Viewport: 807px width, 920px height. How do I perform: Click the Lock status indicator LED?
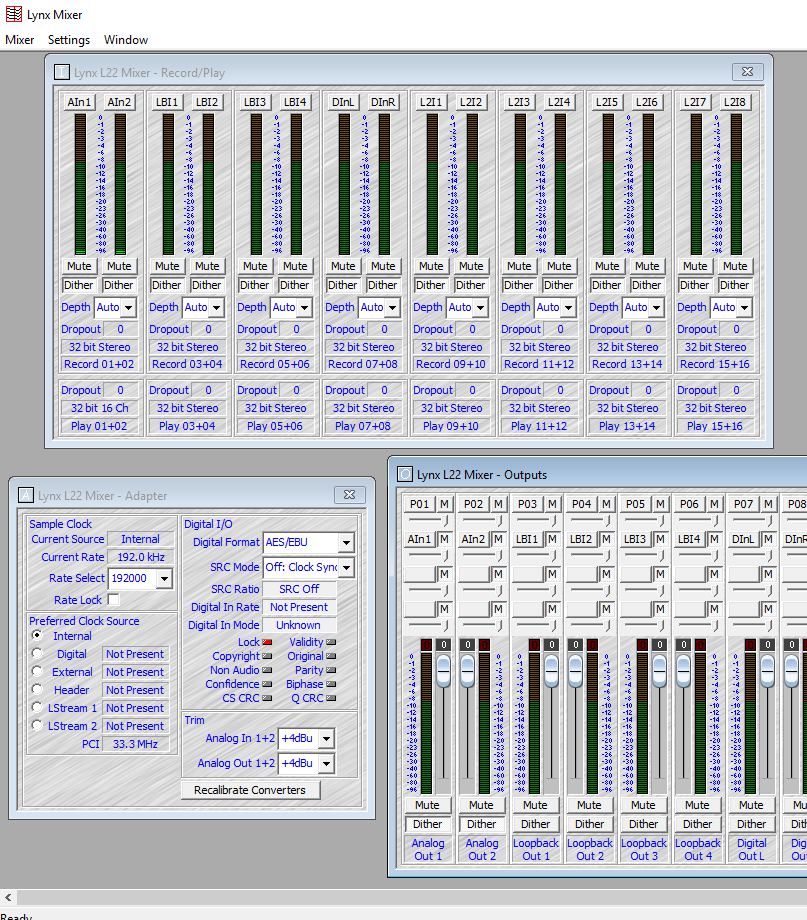point(267,642)
